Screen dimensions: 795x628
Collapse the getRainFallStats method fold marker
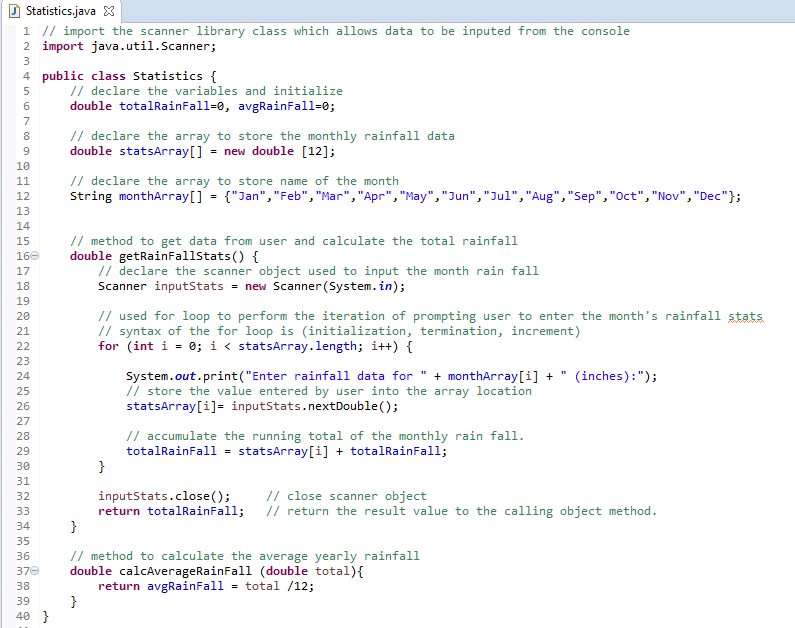(x=32, y=256)
